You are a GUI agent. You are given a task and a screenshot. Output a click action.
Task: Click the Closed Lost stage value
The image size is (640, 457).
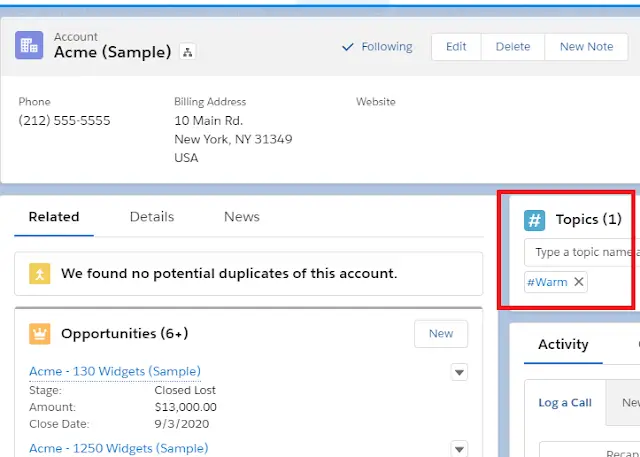tap(185, 390)
